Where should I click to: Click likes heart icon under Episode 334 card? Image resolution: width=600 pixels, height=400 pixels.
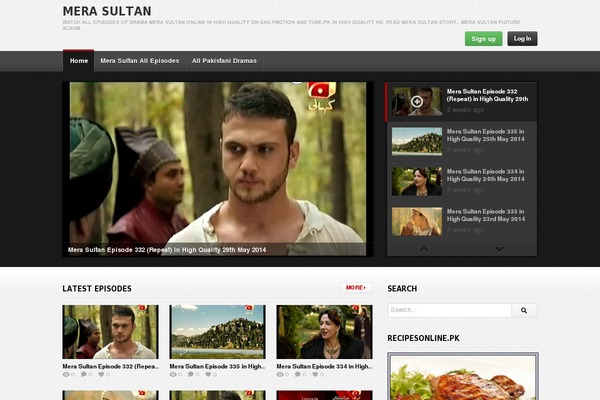[315, 374]
